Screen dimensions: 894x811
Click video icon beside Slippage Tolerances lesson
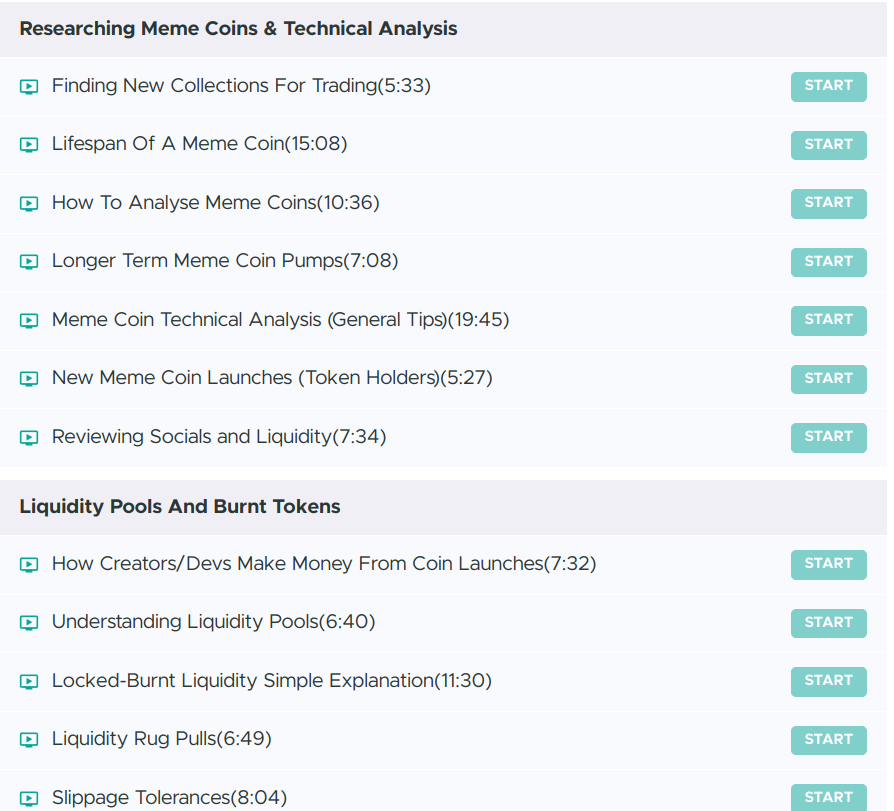coord(29,798)
